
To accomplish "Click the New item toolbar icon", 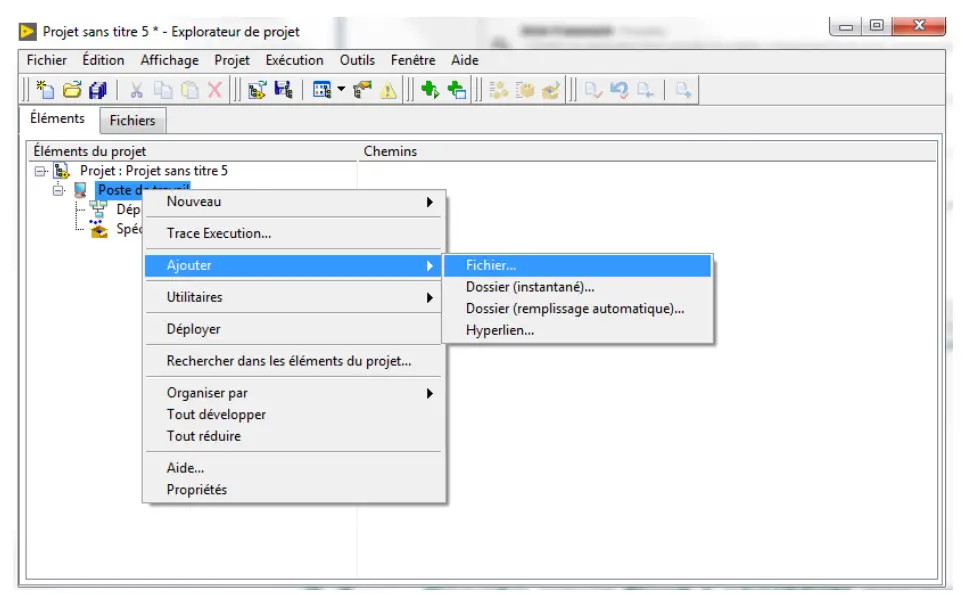I will pos(45,90).
